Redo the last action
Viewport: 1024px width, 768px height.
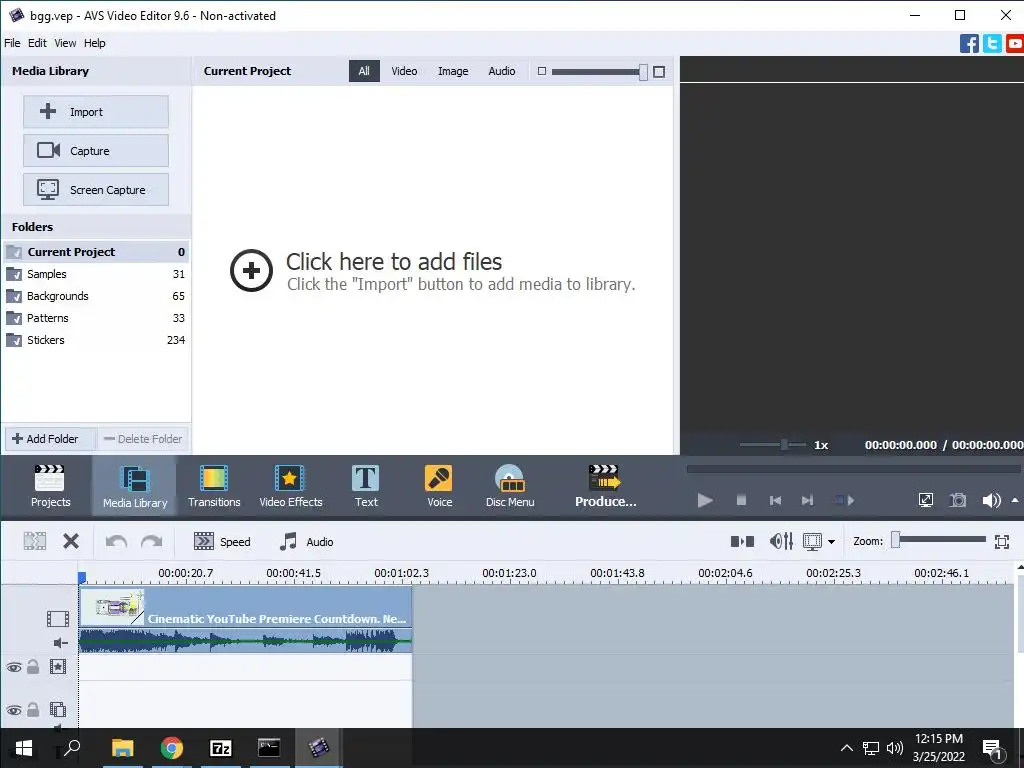tap(152, 541)
